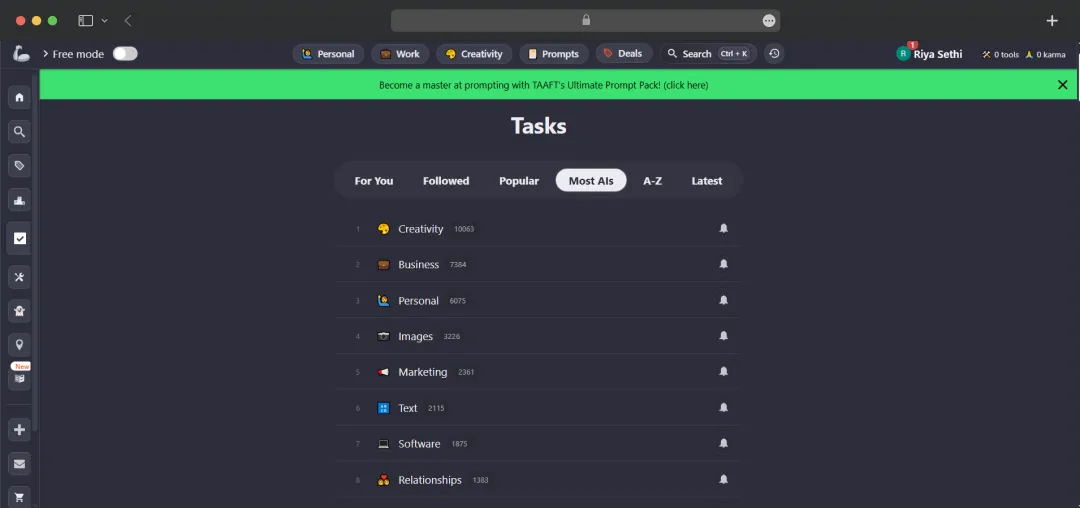Open the ghost icon in sidebar
Image resolution: width=1080 pixels, height=508 pixels.
[19, 311]
